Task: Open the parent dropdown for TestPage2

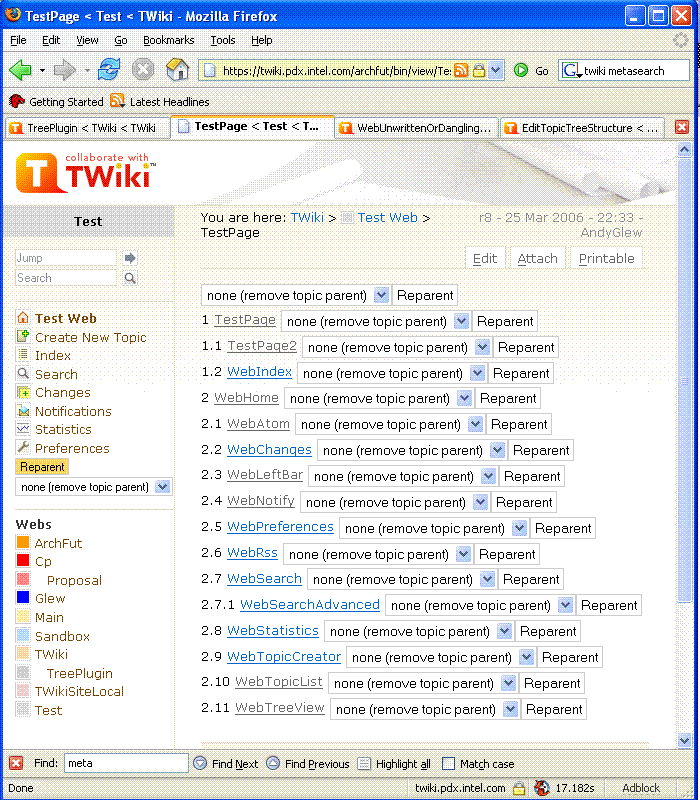Action: pyautogui.click(x=482, y=347)
